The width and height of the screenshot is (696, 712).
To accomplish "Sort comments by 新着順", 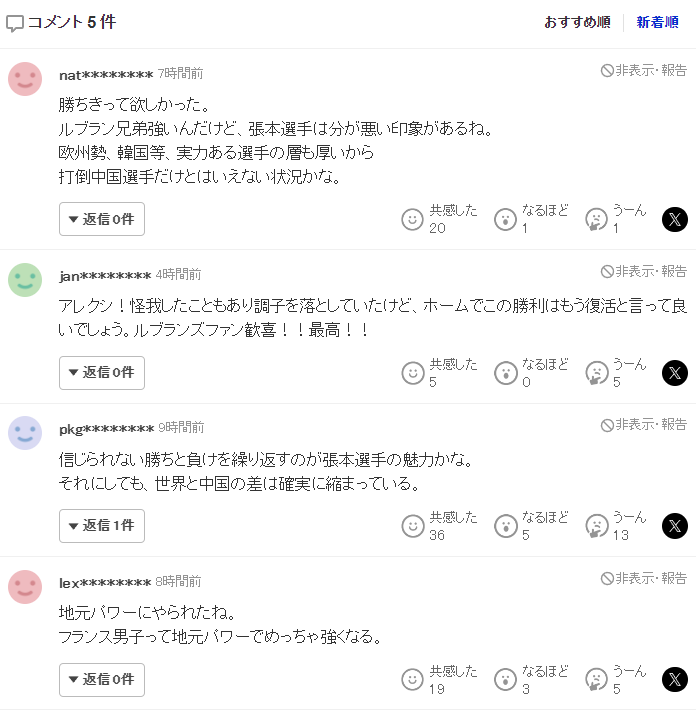I will click(657, 22).
